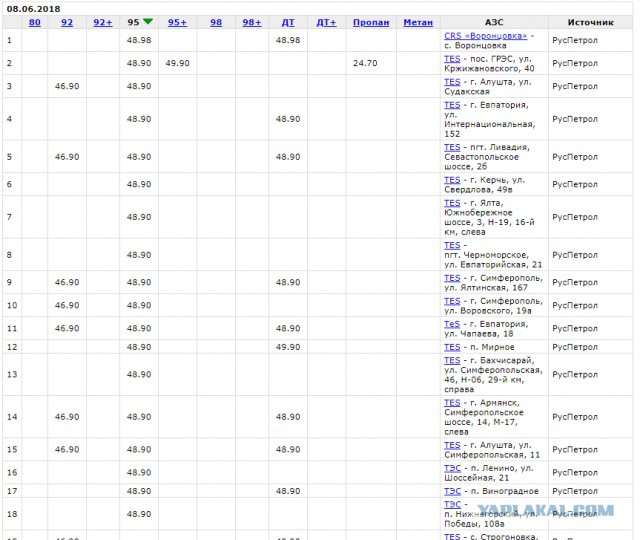
Task: Open TES link for Евпатория, Интернациональная 152
Action: [452, 105]
